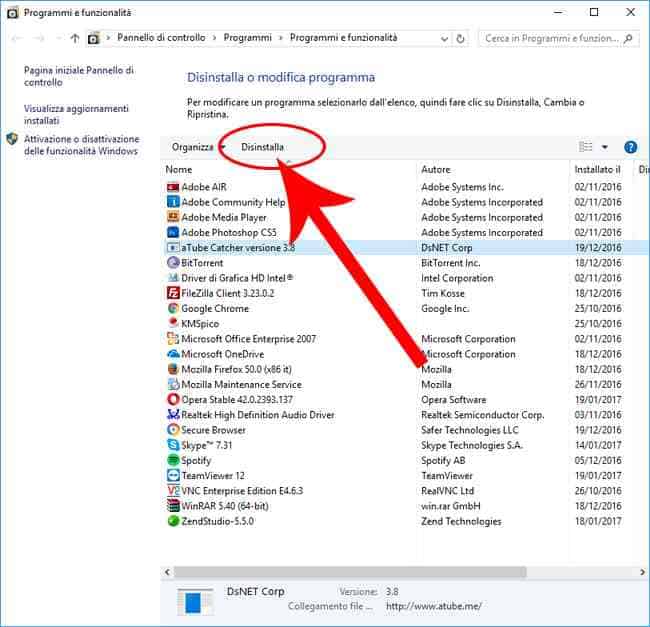Select the Google Chrome row text

coord(215,309)
